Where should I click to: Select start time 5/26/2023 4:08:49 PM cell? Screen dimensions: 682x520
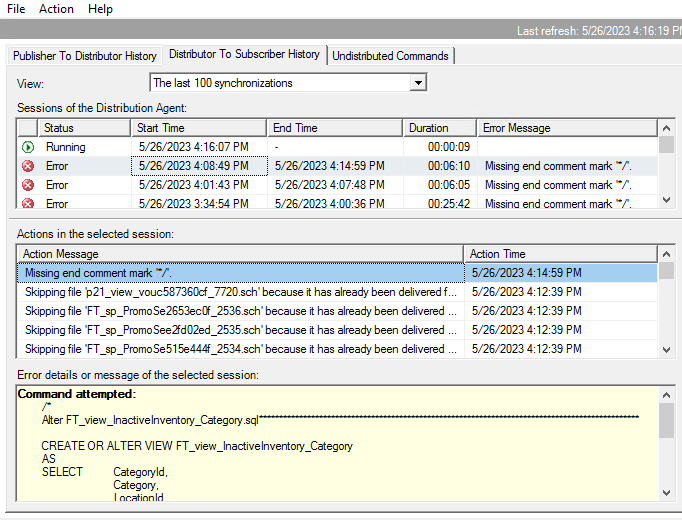(199, 166)
